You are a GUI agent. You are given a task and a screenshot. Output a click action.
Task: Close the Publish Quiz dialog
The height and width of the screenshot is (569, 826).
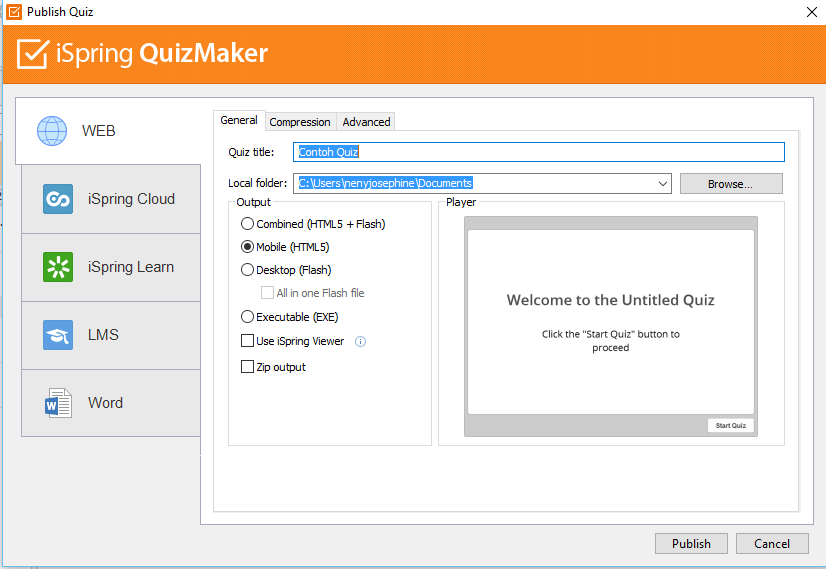[812, 12]
